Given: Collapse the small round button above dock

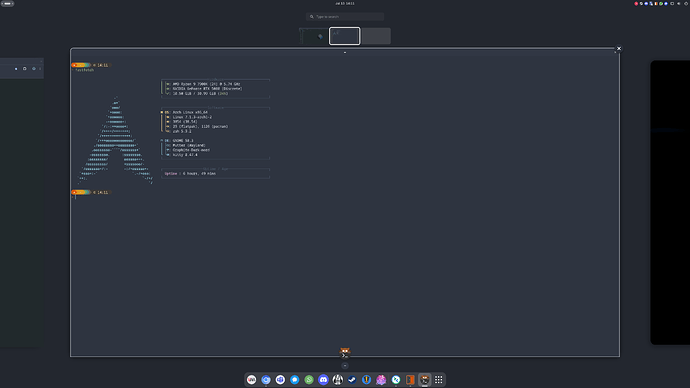Looking at the screenshot, I should coord(345,366).
